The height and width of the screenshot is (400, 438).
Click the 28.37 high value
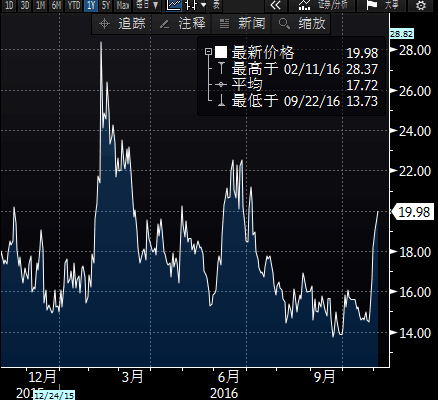pyautogui.click(x=362, y=70)
